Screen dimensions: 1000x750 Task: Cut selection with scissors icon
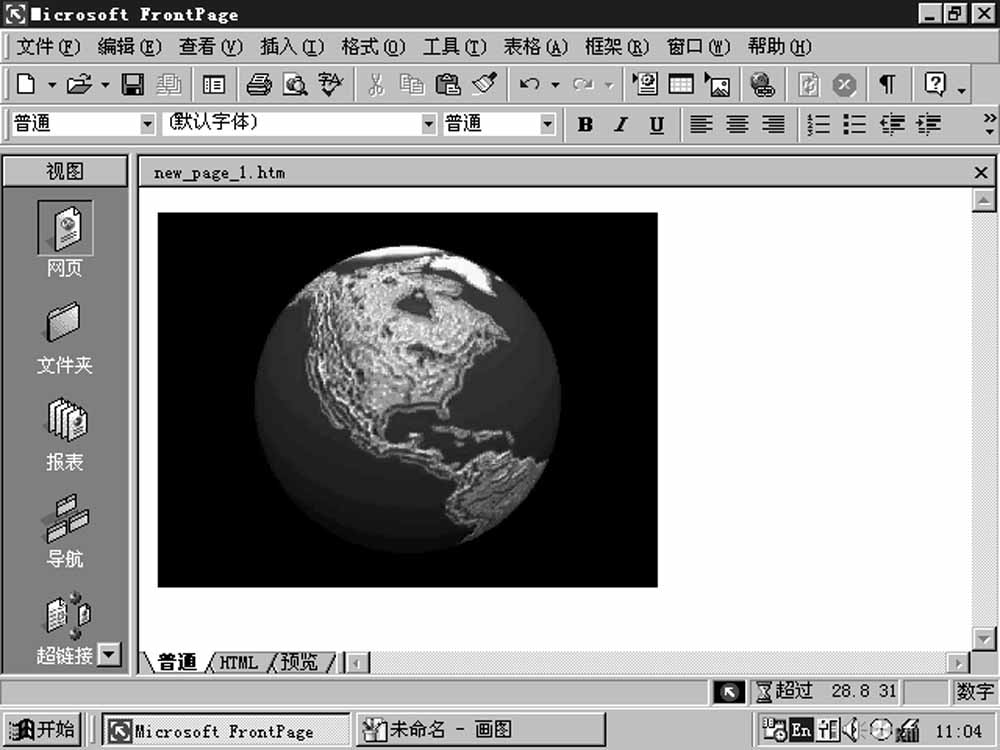(x=376, y=84)
